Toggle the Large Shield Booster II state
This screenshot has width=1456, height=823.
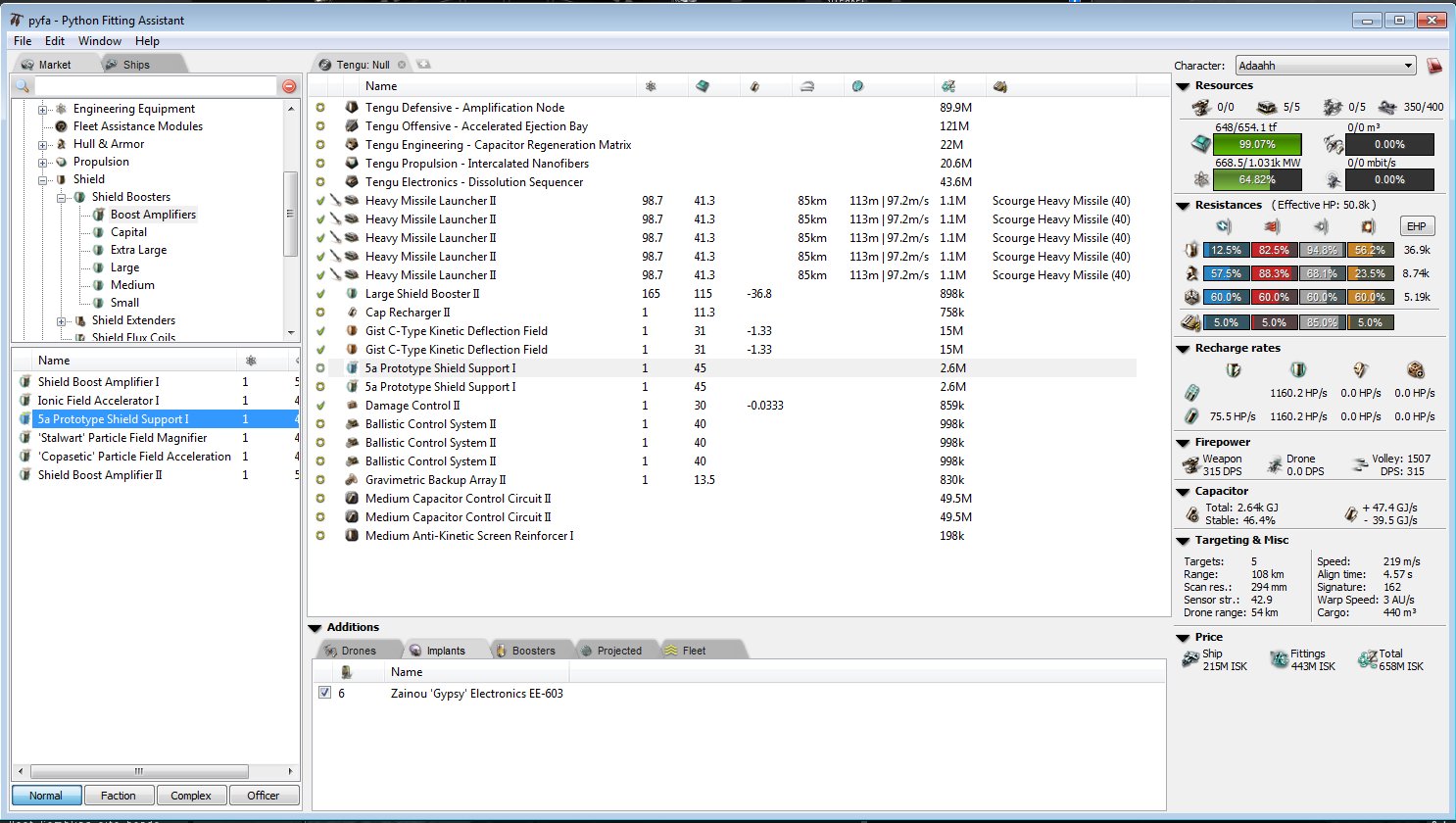click(320, 294)
